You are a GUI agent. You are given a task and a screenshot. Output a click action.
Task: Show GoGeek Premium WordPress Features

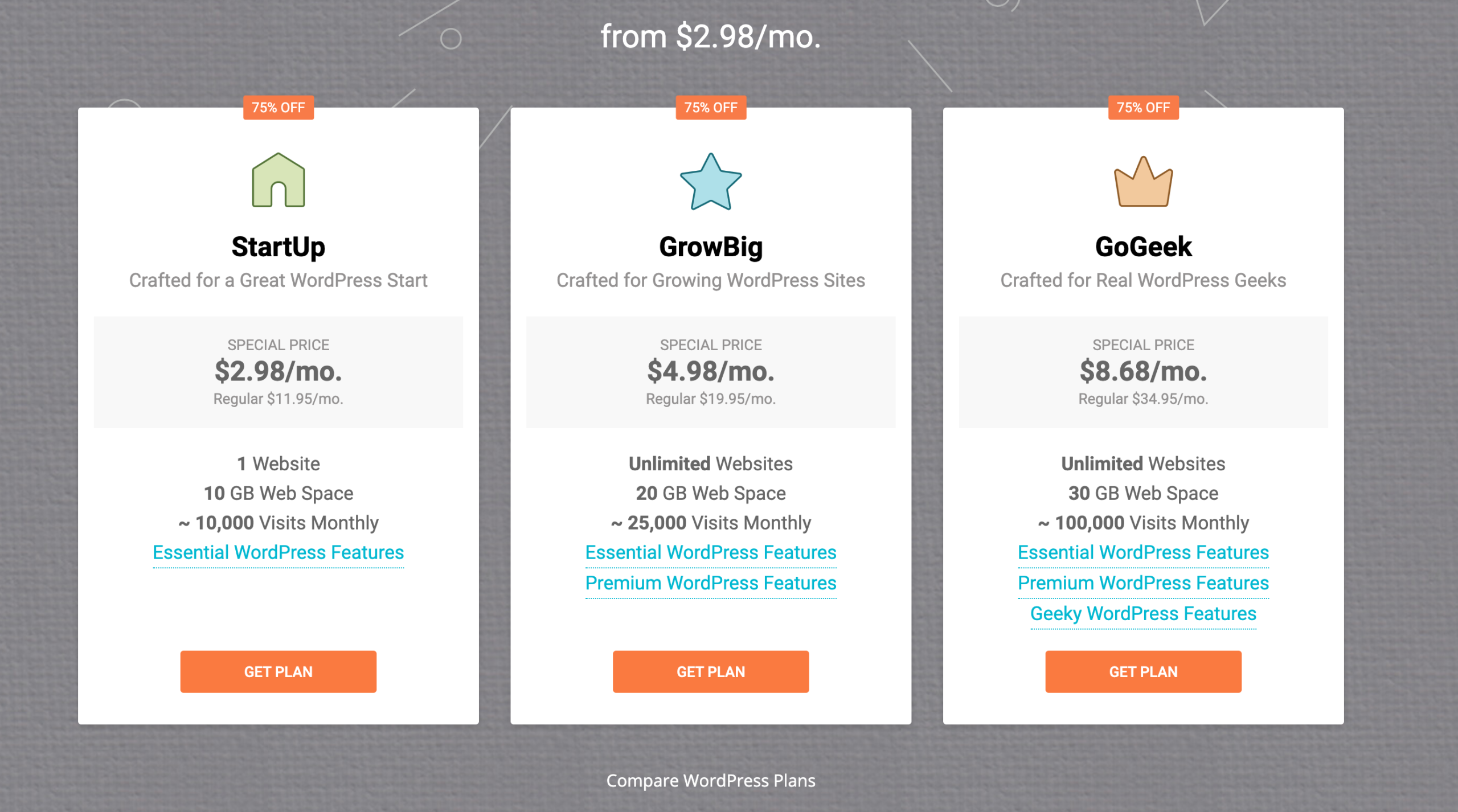pyautogui.click(x=1143, y=583)
